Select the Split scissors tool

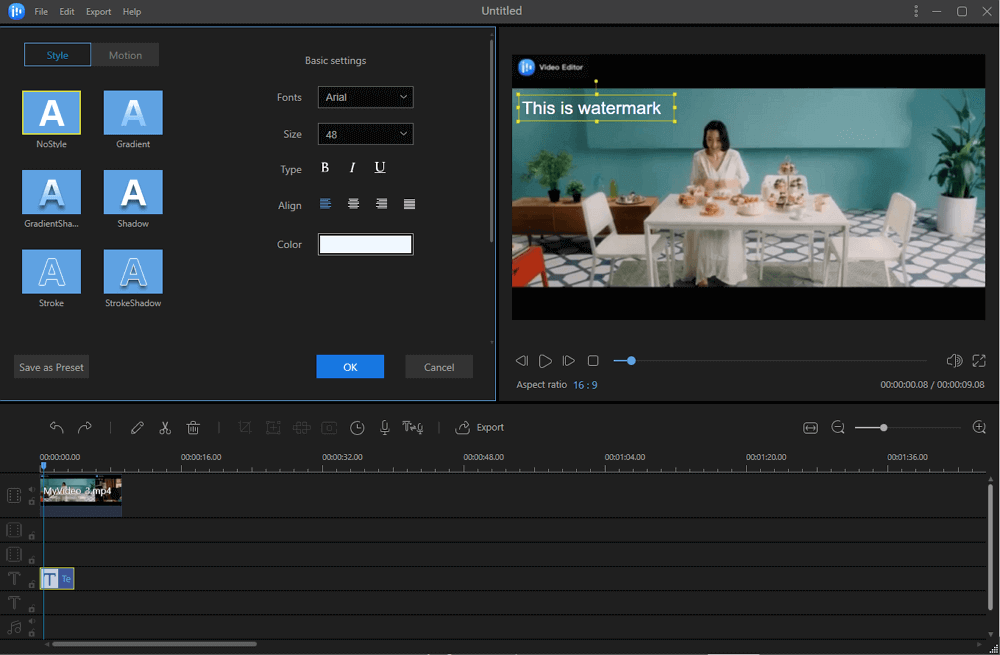click(x=165, y=427)
